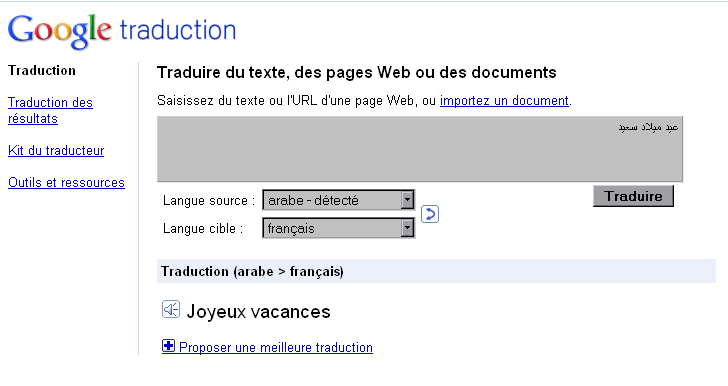The image size is (728, 386).
Task: Swap source and target languages icon
Action: pyautogui.click(x=430, y=214)
